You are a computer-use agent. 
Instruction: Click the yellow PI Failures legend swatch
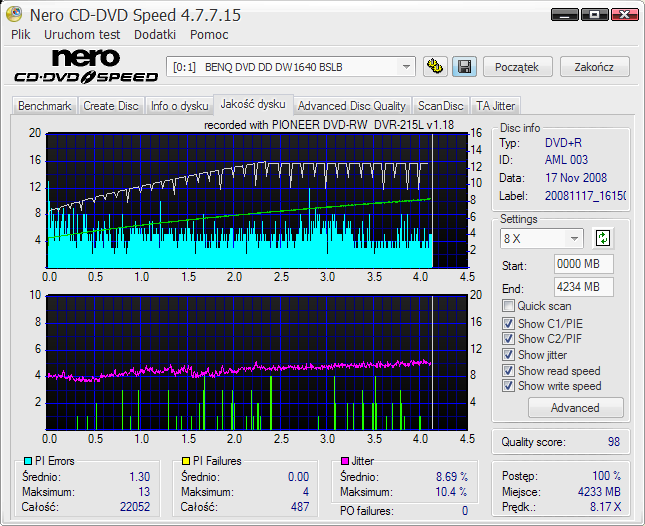click(186, 461)
